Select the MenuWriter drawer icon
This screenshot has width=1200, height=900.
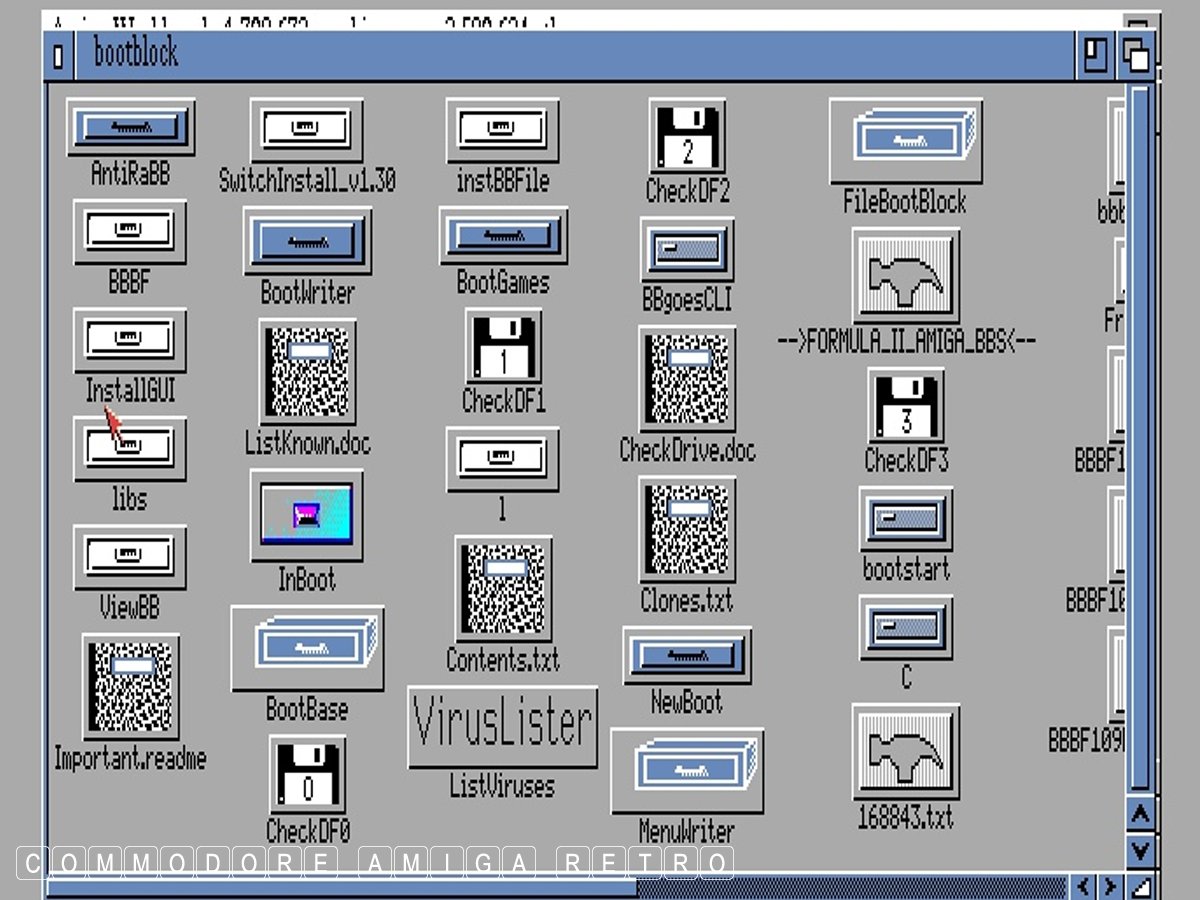[687, 770]
